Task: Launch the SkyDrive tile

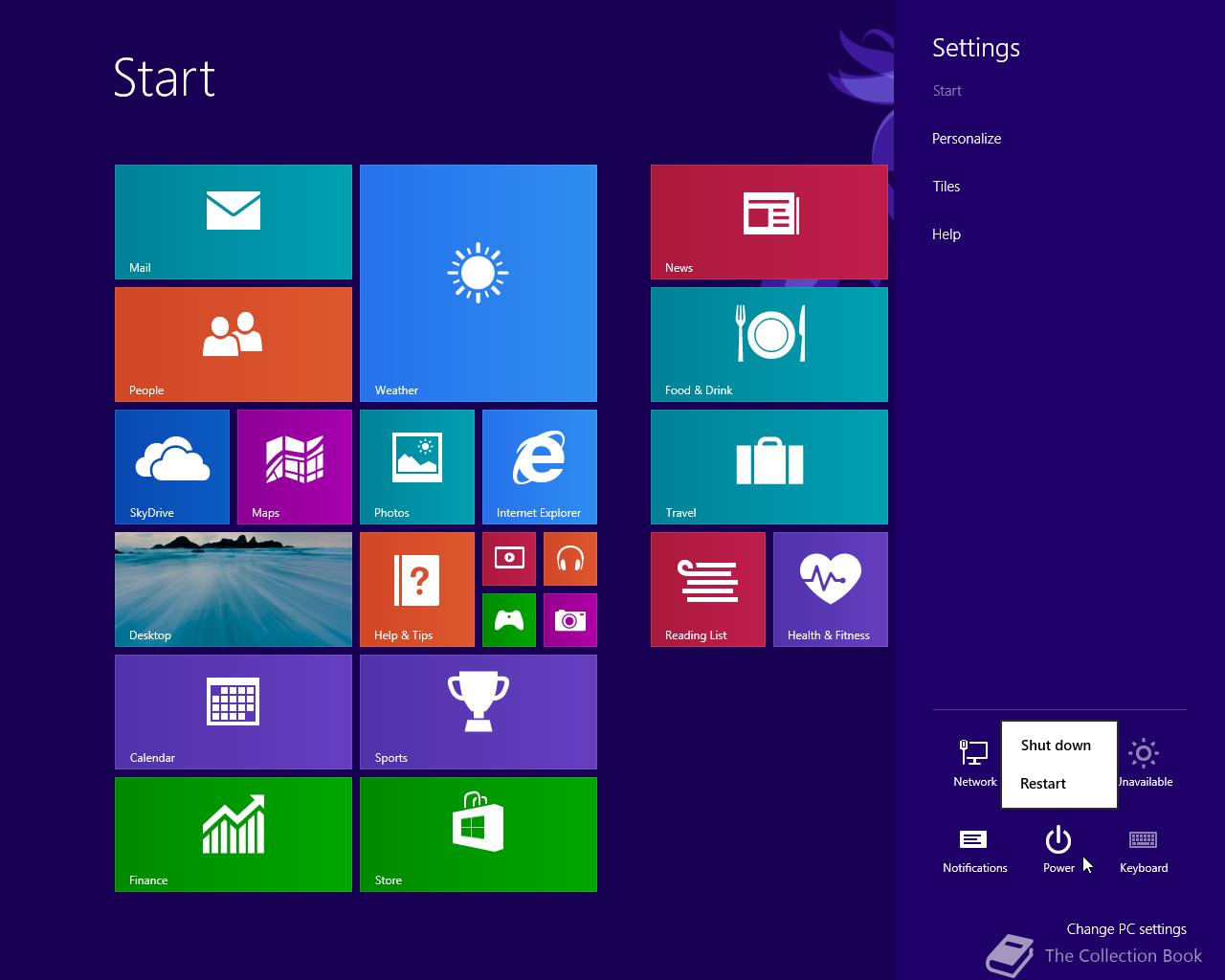Action: tap(172, 467)
